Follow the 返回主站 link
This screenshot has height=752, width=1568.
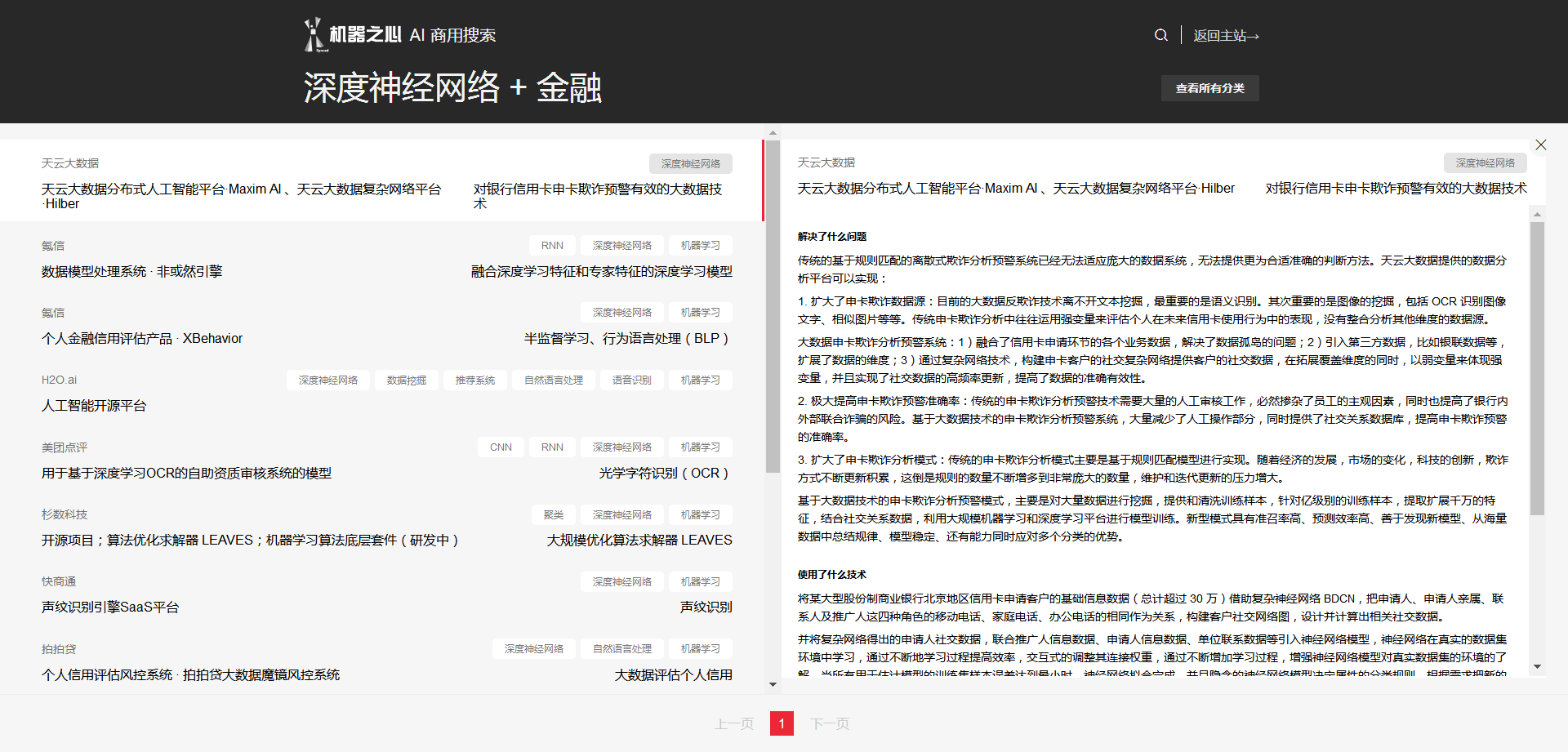coord(1226,36)
